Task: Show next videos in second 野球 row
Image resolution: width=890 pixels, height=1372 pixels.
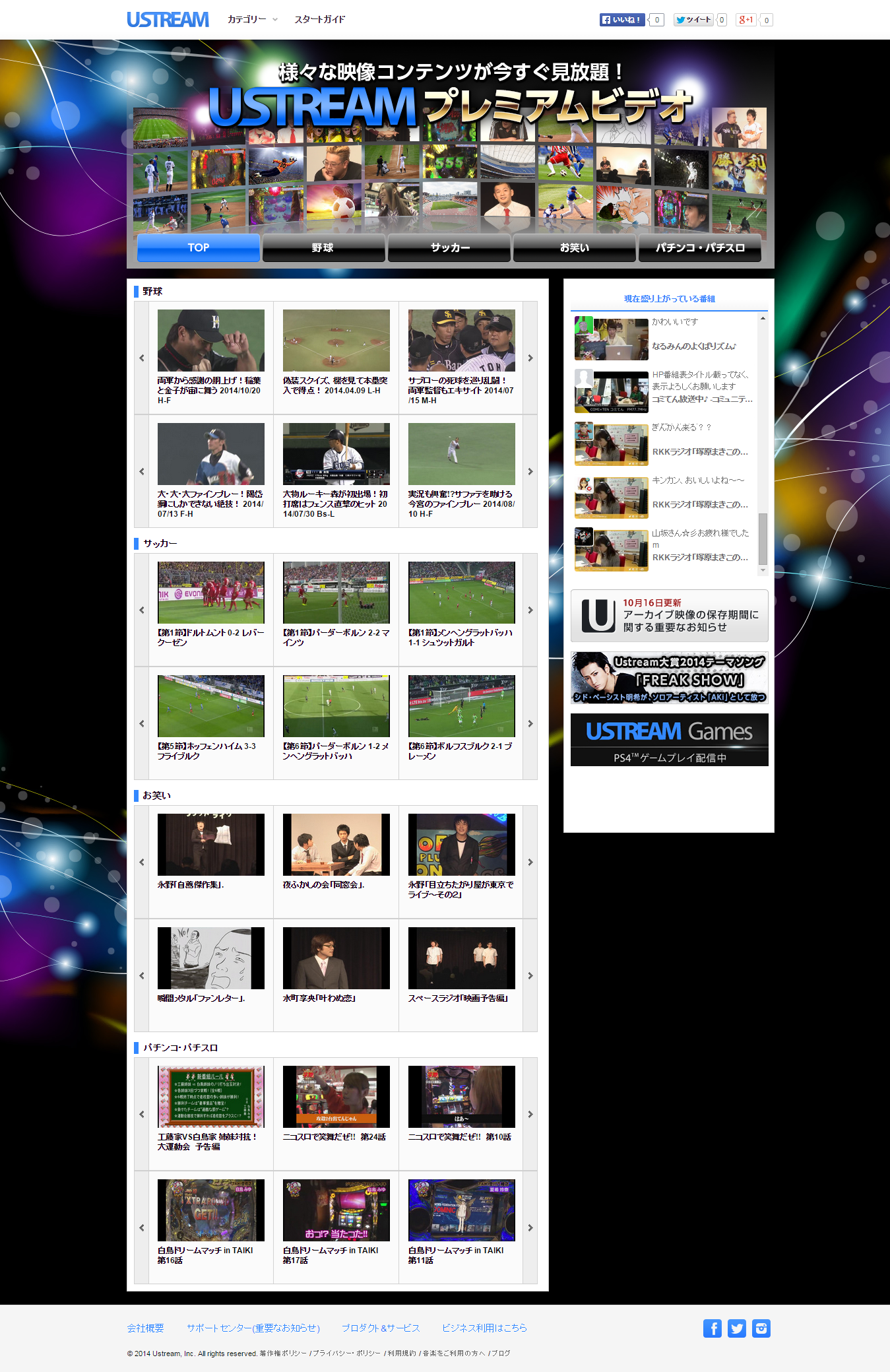Action: tap(530, 471)
